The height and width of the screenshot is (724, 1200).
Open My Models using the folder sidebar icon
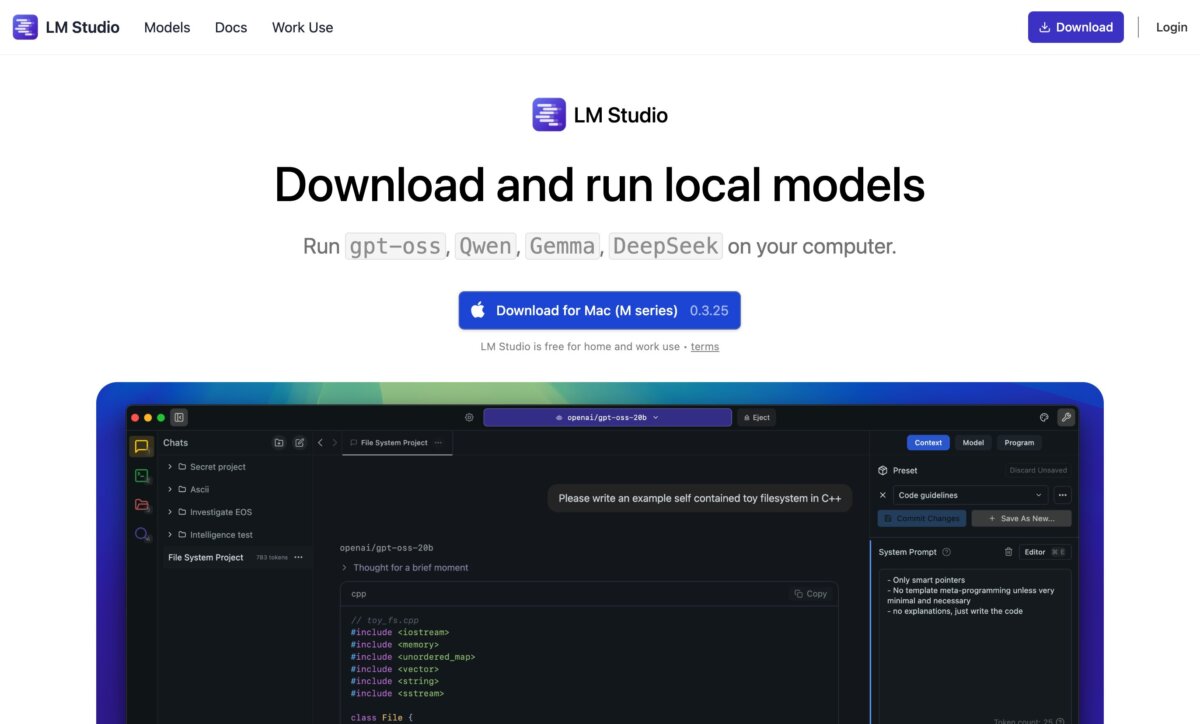pyautogui.click(x=142, y=504)
